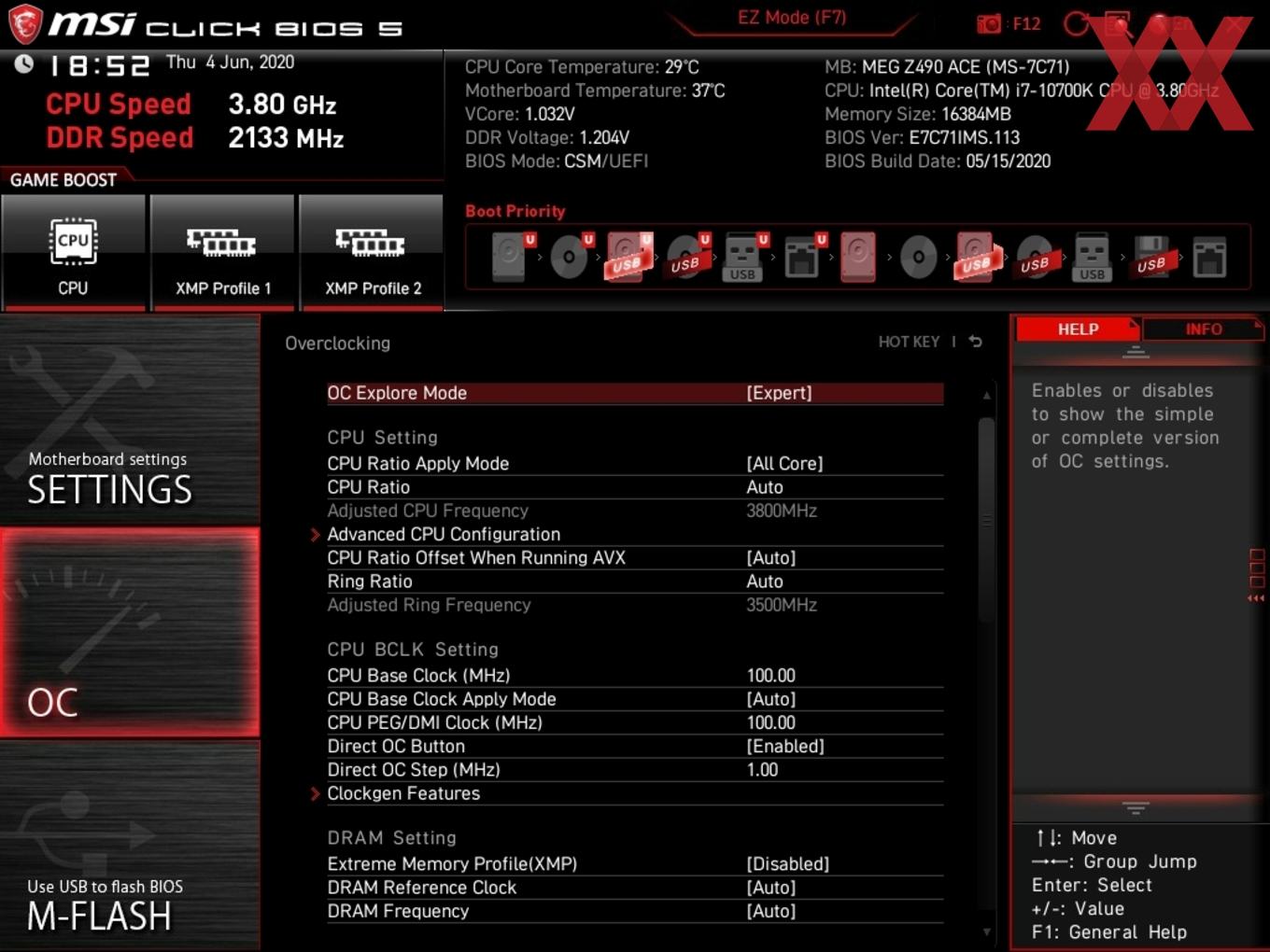
Task: Select the legacy network boot icon at the end
Action: (1209, 257)
